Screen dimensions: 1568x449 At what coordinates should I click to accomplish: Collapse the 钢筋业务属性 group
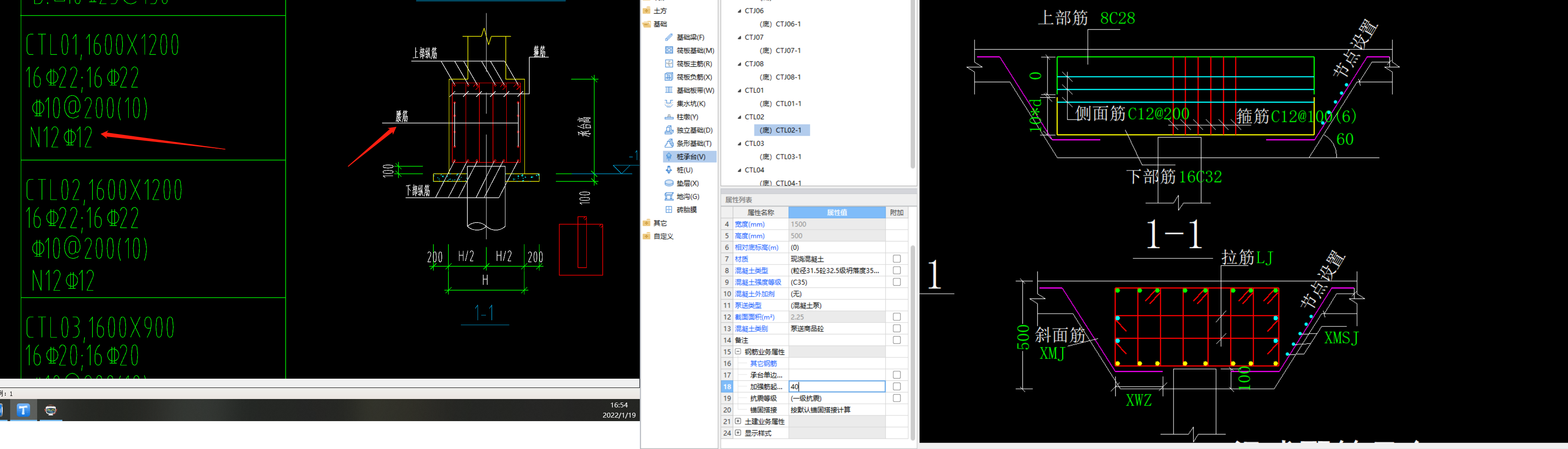[738, 352]
